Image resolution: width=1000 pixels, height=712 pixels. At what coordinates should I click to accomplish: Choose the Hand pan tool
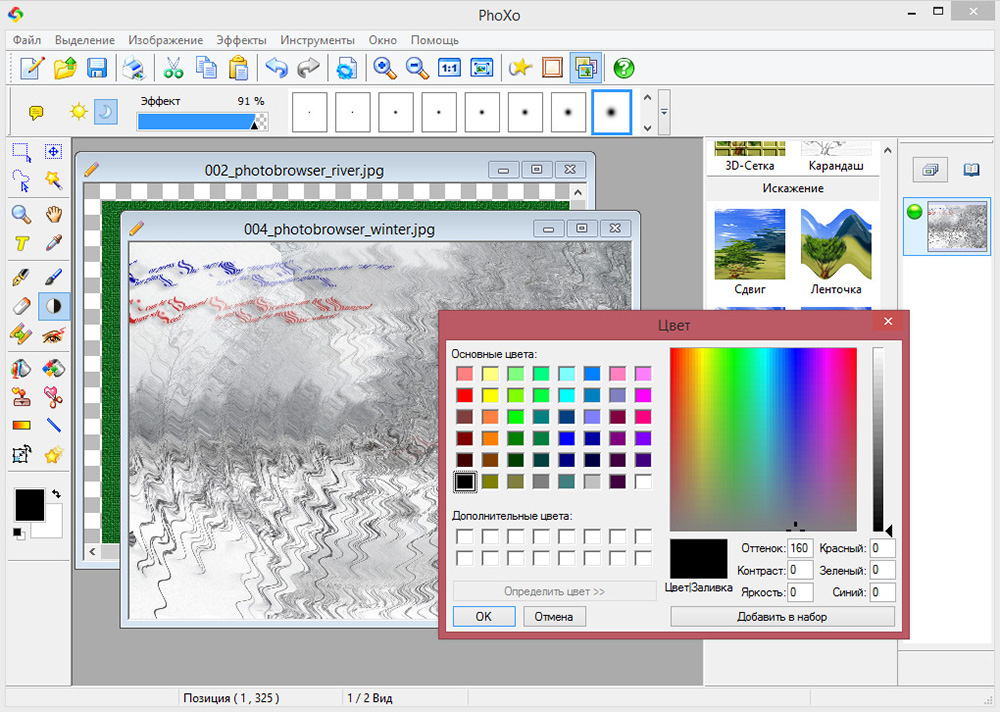pos(53,213)
